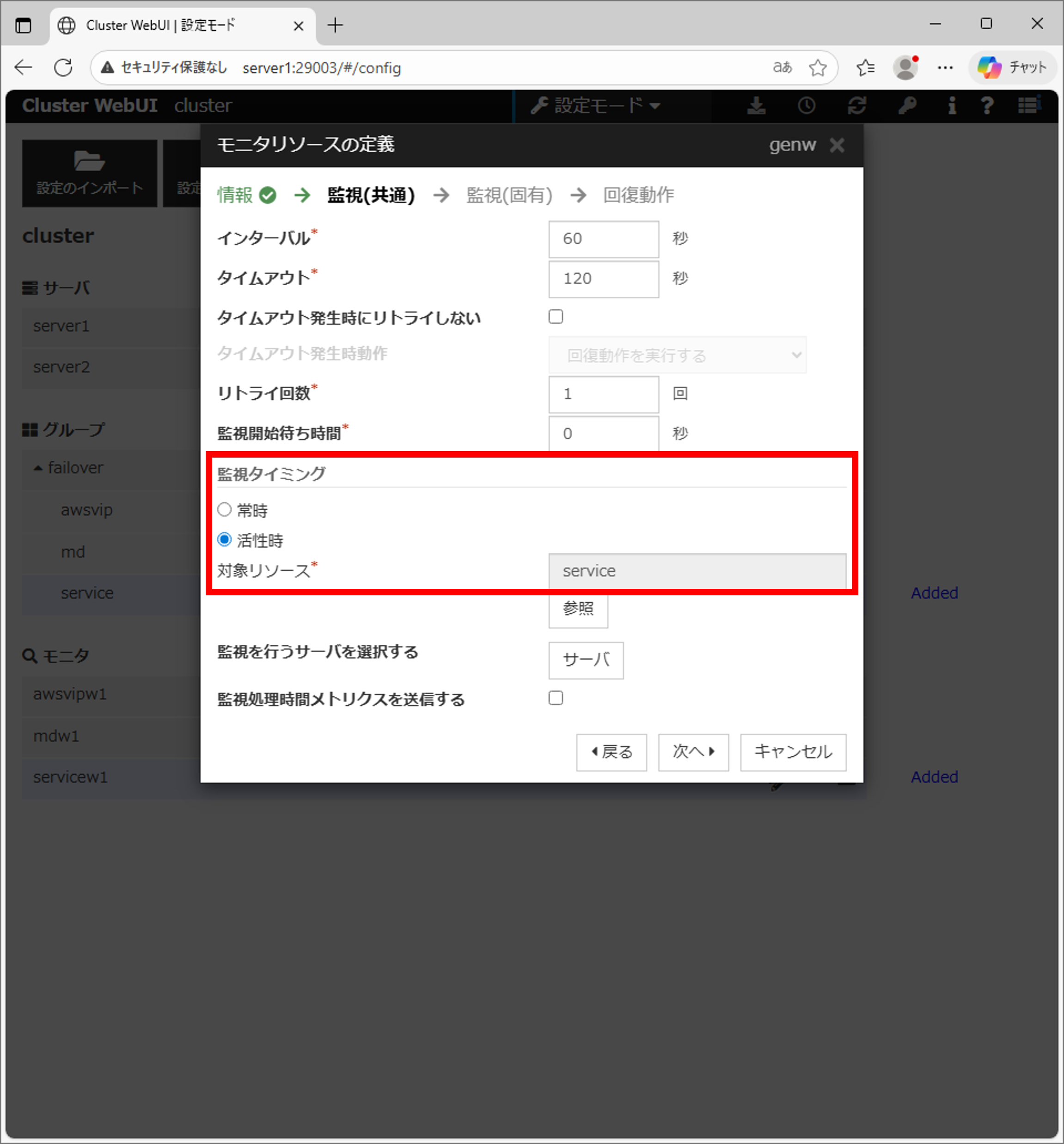The height and width of the screenshot is (1144, 1064).
Task: Click the interval seconds input field
Action: coord(603,239)
